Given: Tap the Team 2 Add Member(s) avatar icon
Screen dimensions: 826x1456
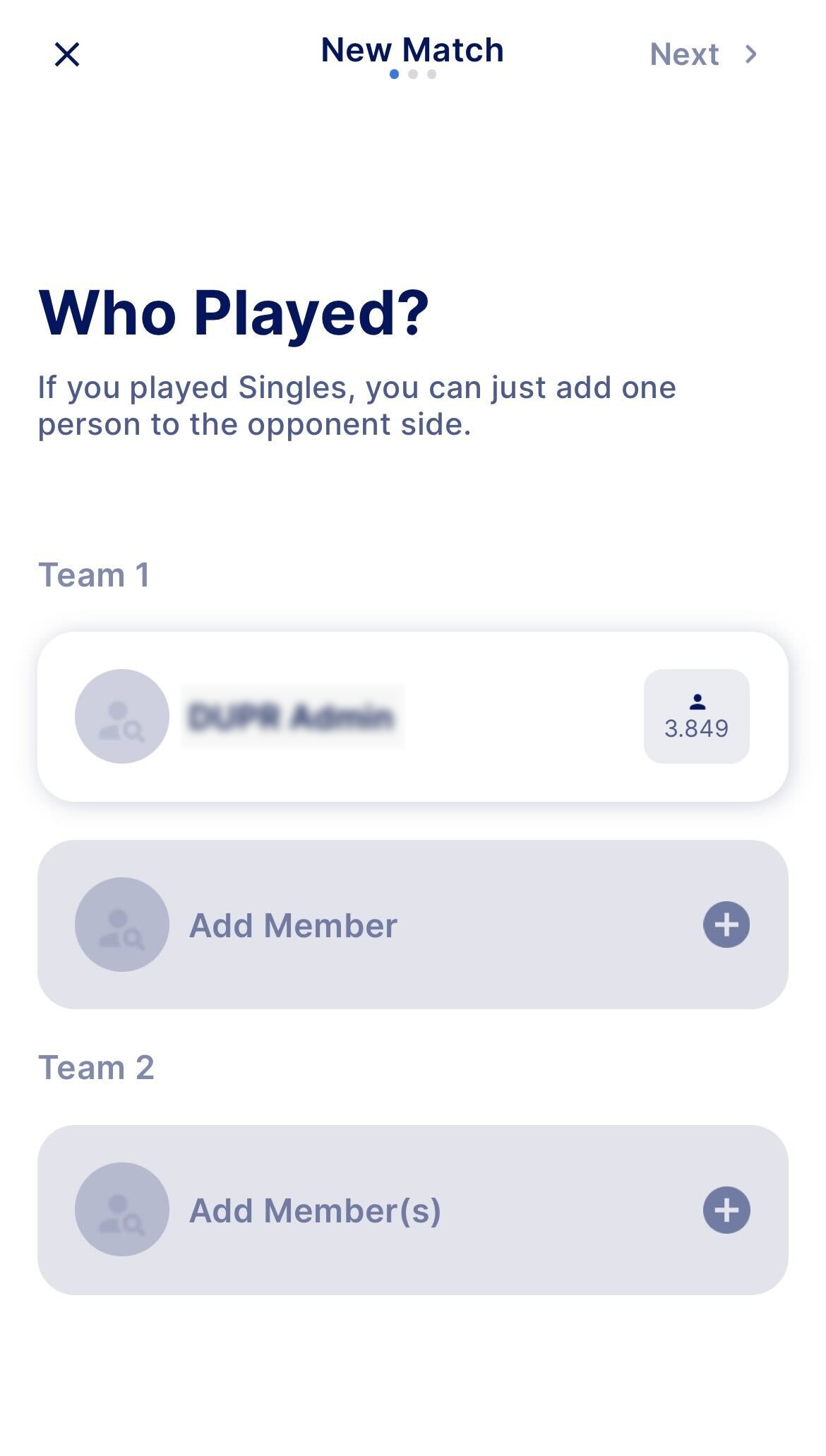Looking at the screenshot, I should 122,1210.
